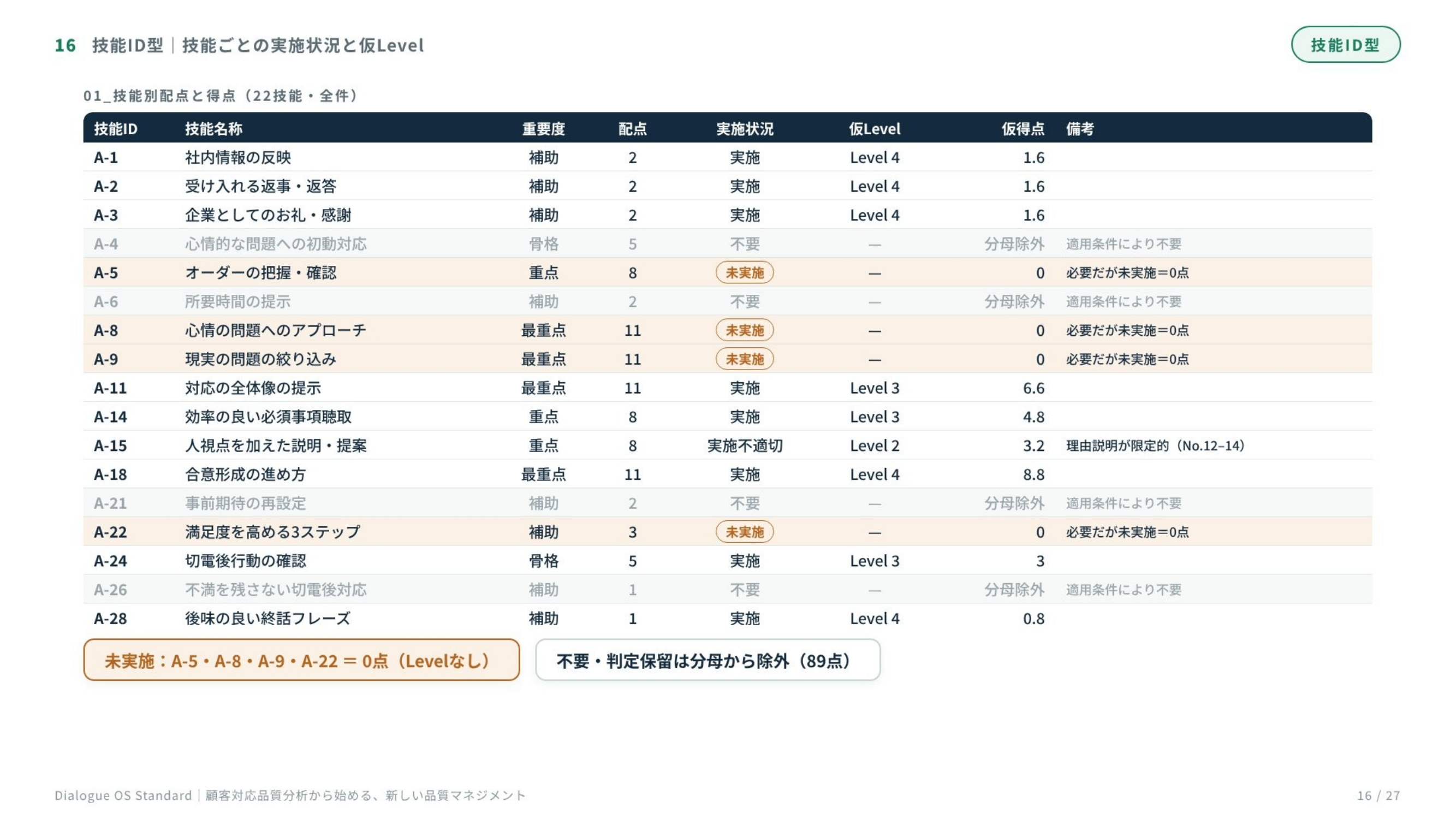This screenshot has height=819, width=1456.
Task: Click skill name 心情の問題へのアプローチ
Action: [276, 331]
